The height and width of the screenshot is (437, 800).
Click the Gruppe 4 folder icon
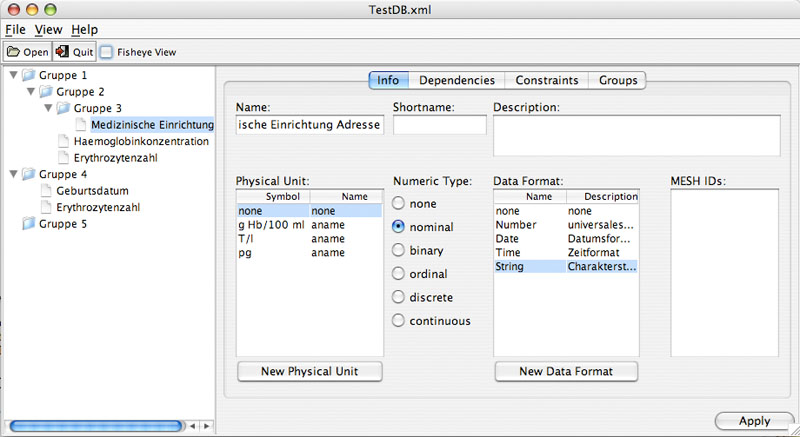coord(29,174)
